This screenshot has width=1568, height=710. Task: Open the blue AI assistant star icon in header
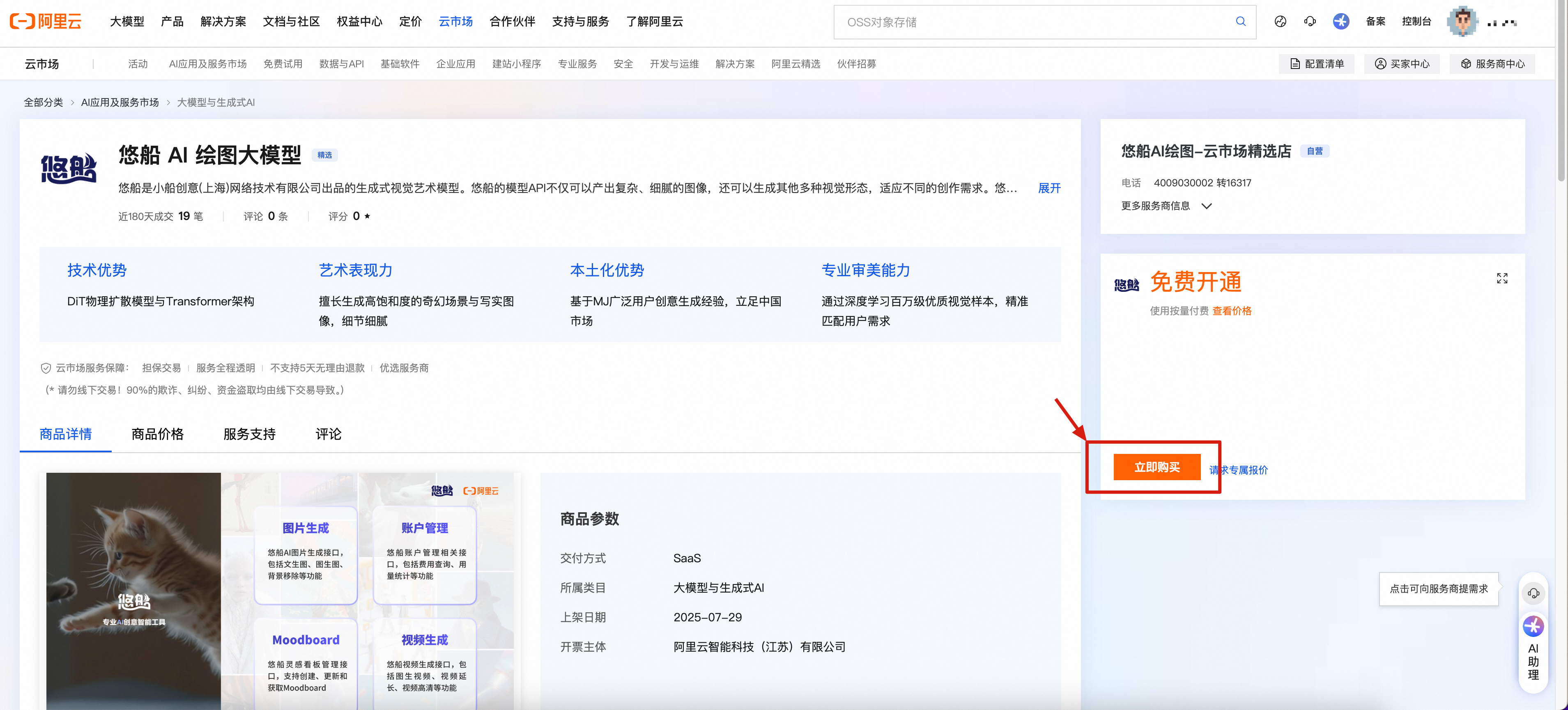pos(1341,21)
